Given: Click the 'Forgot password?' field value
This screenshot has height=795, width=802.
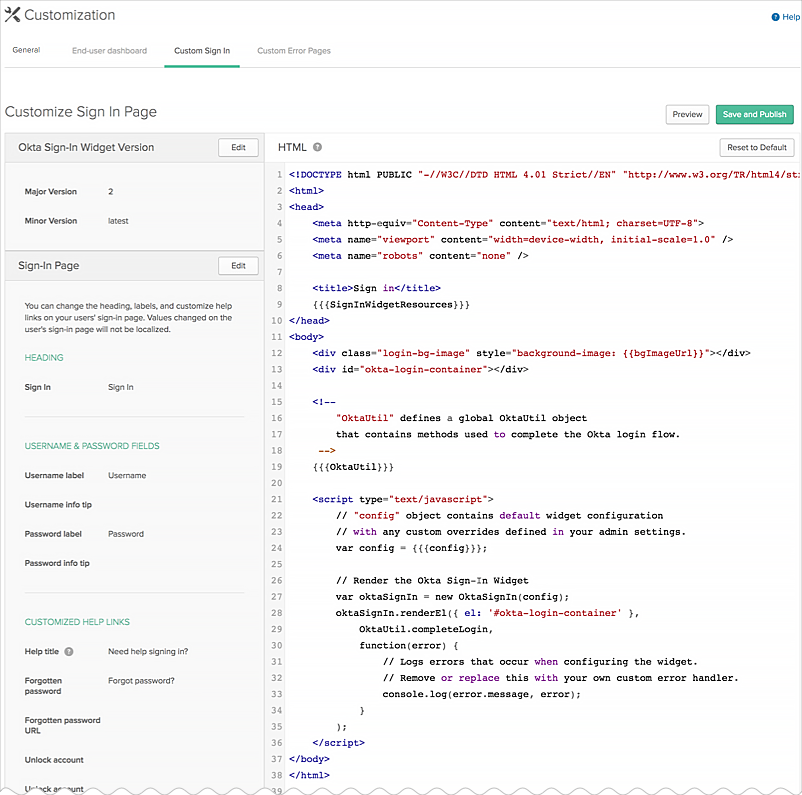Looking at the screenshot, I should [141, 681].
